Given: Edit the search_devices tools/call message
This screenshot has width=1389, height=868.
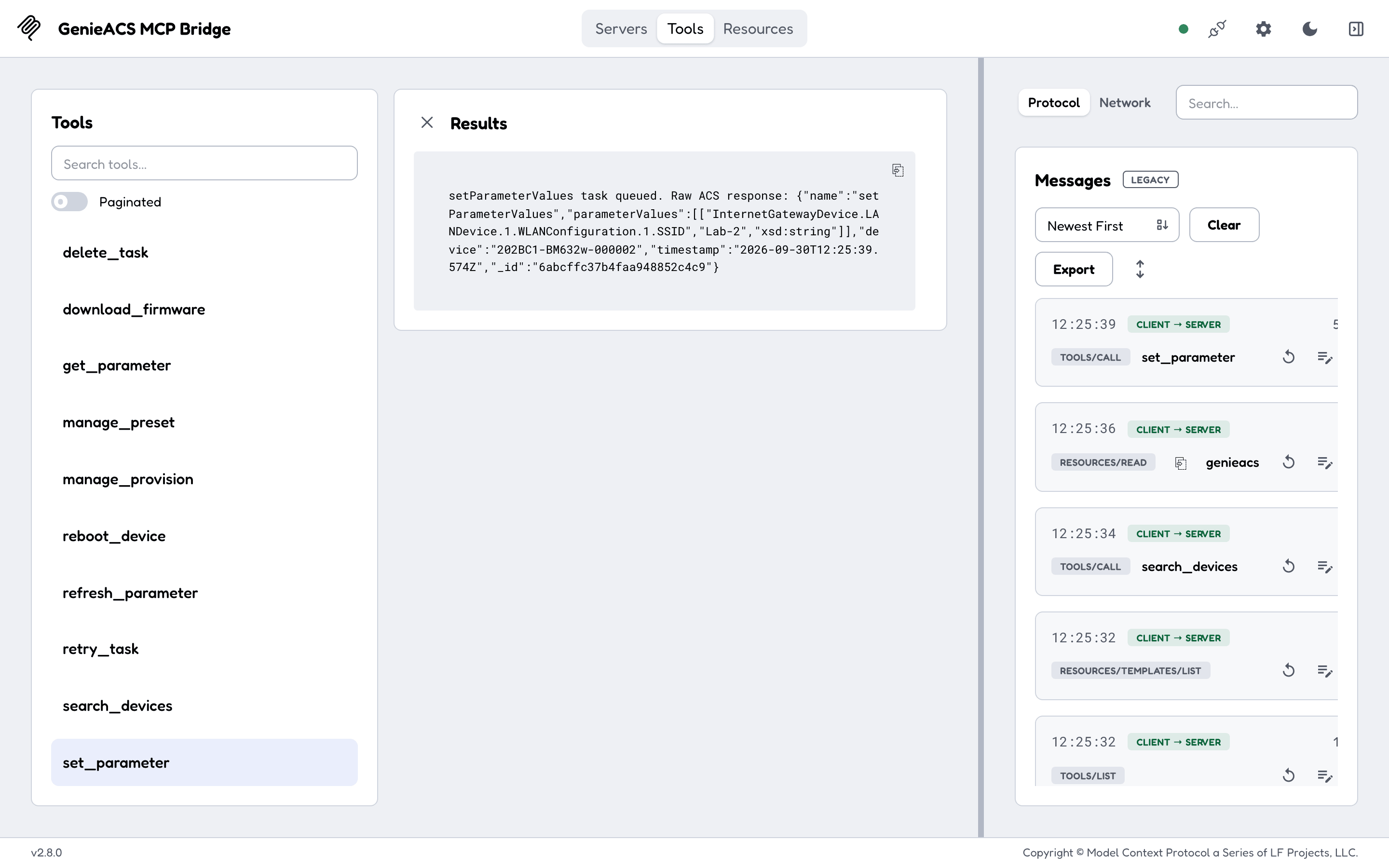Looking at the screenshot, I should [x=1325, y=567].
